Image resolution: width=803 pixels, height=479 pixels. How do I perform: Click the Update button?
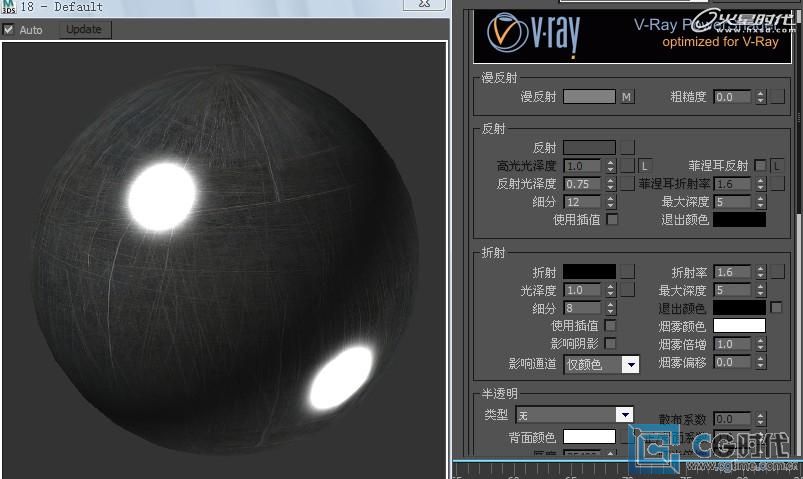click(84, 30)
